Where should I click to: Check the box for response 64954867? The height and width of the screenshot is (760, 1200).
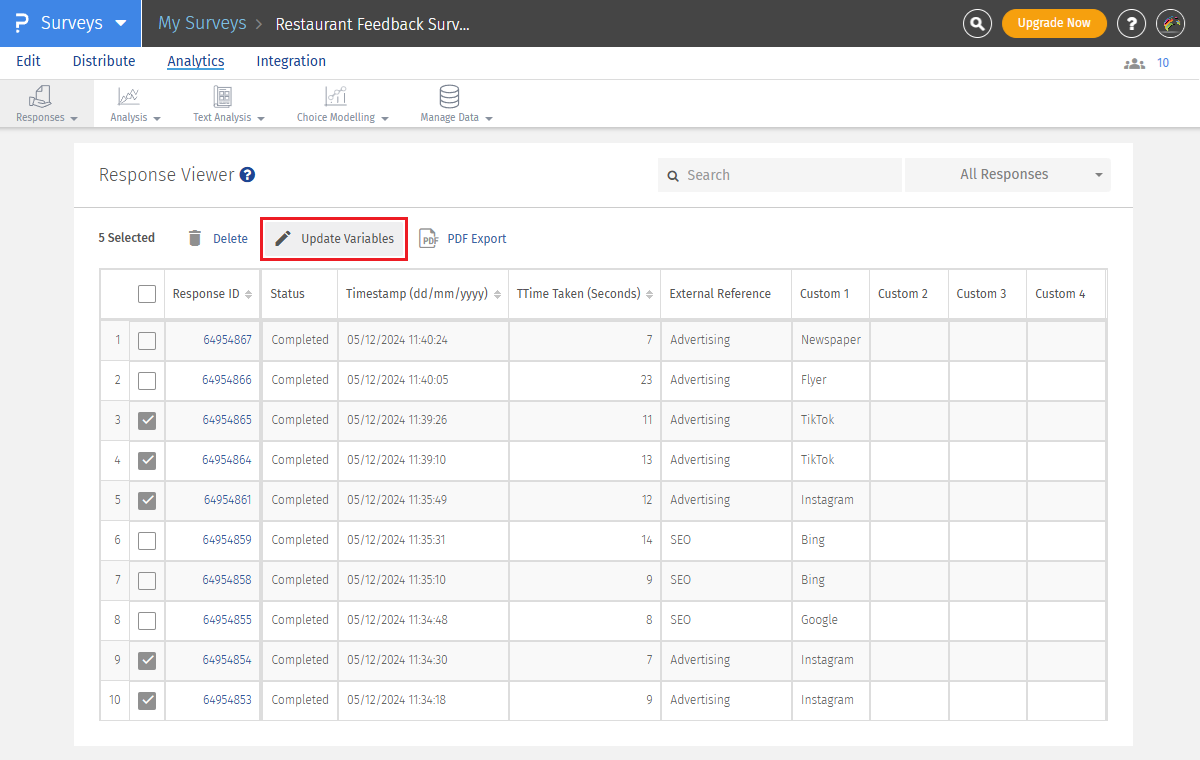coord(147,340)
